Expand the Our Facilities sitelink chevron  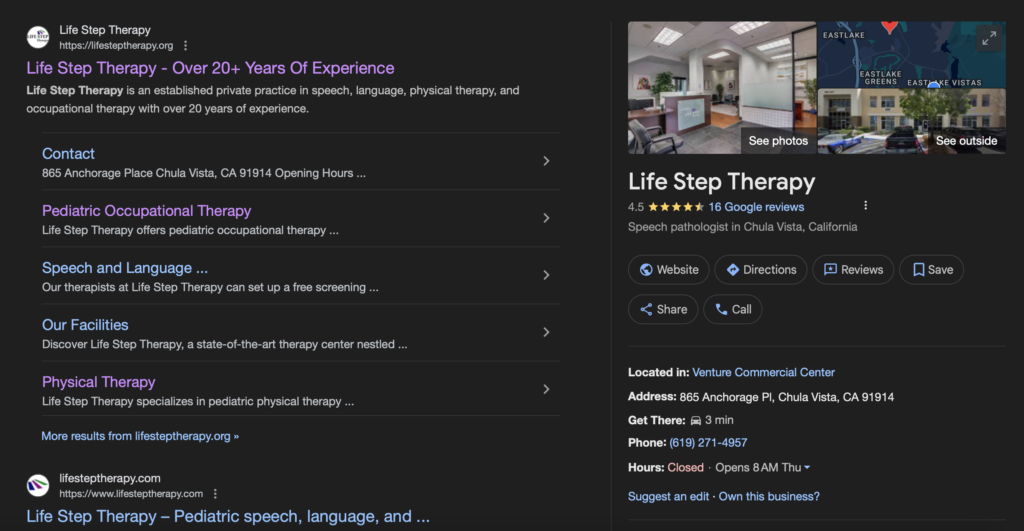tap(546, 332)
